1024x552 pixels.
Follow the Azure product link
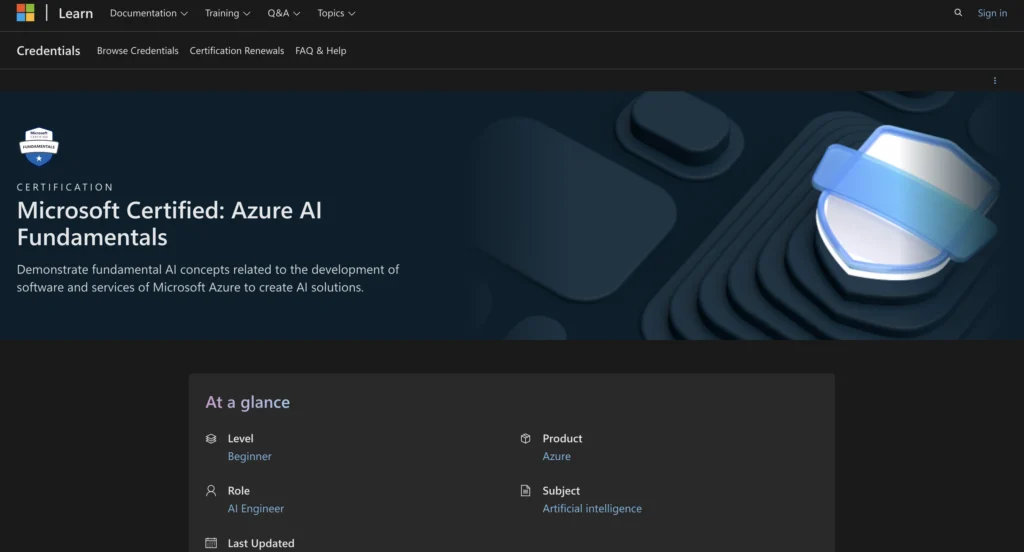coord(556,456)
